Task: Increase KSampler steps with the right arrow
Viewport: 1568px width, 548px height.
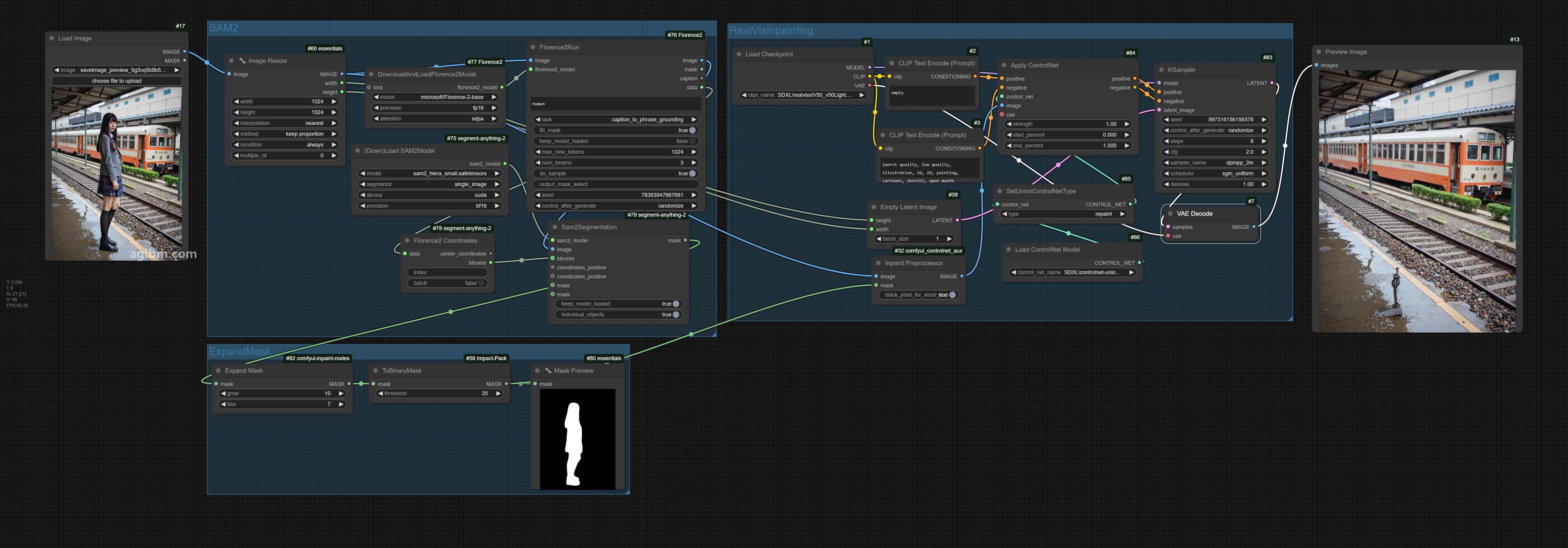Action: pyautogui.click(x=1264, y=141)
